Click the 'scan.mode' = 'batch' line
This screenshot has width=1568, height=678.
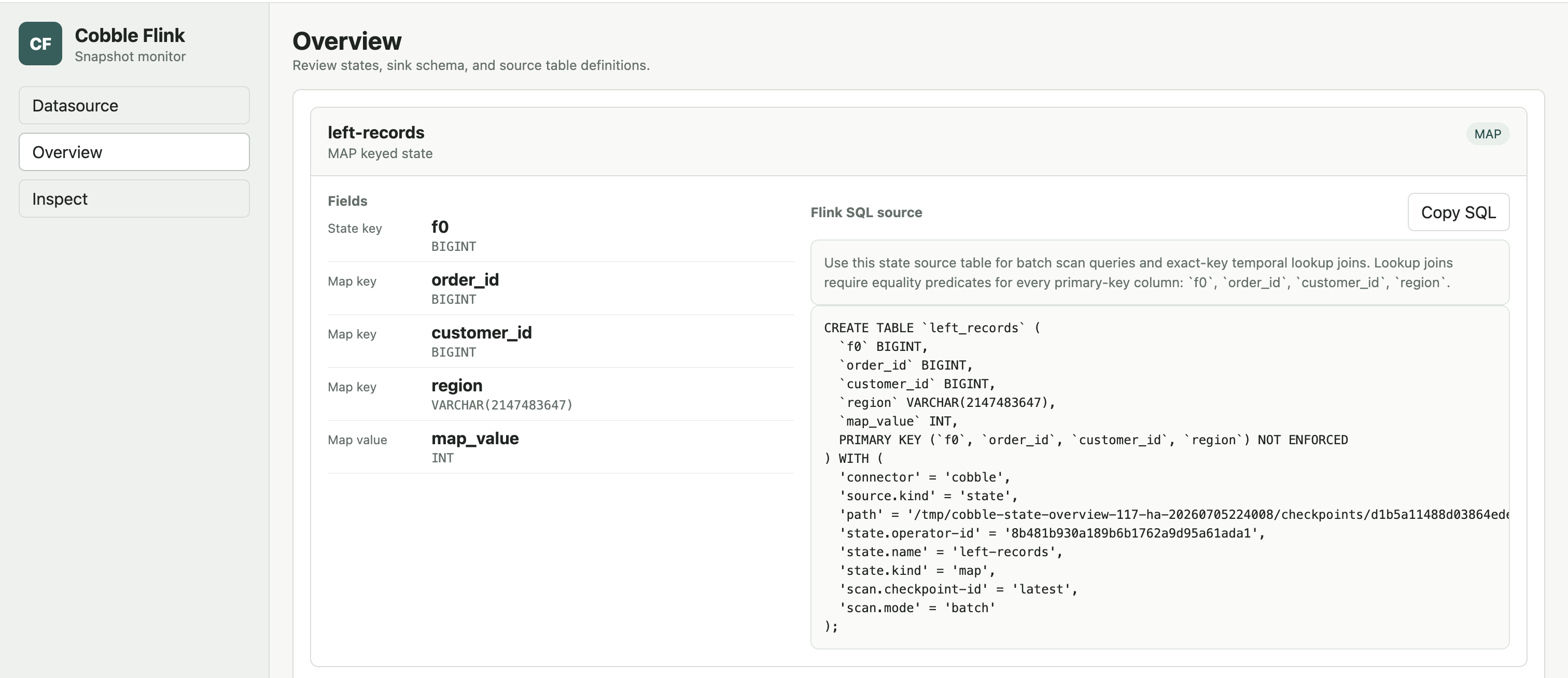[917, 608]
